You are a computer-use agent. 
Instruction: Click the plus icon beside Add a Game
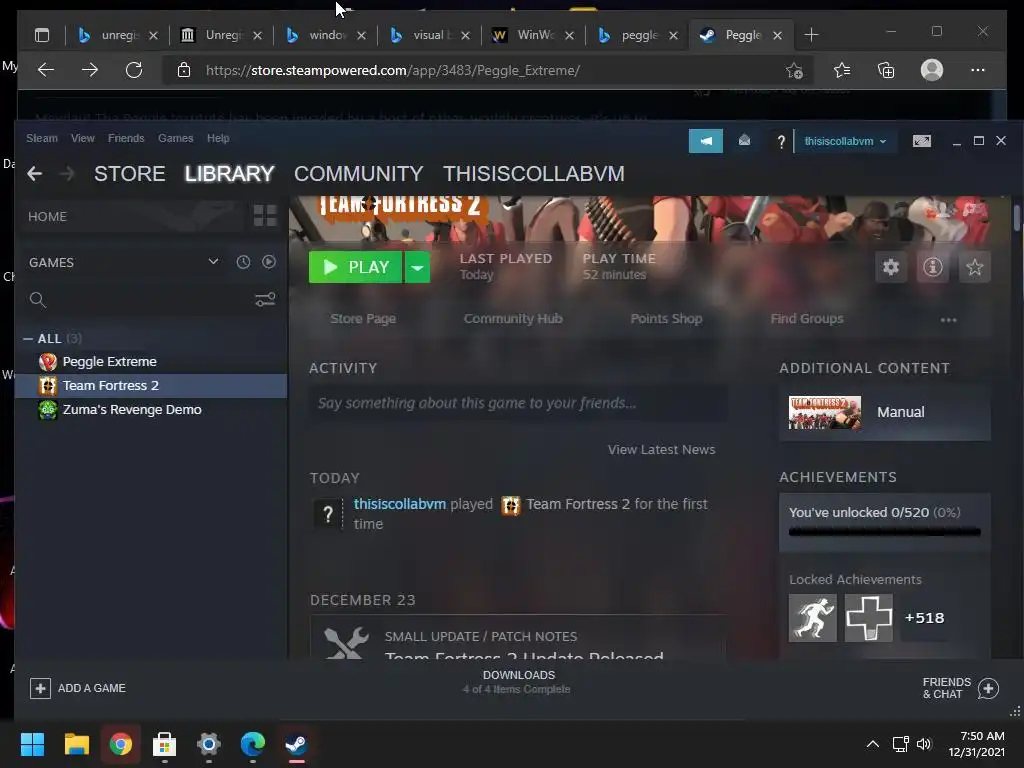pyautogui.click(x=40, y=688)
